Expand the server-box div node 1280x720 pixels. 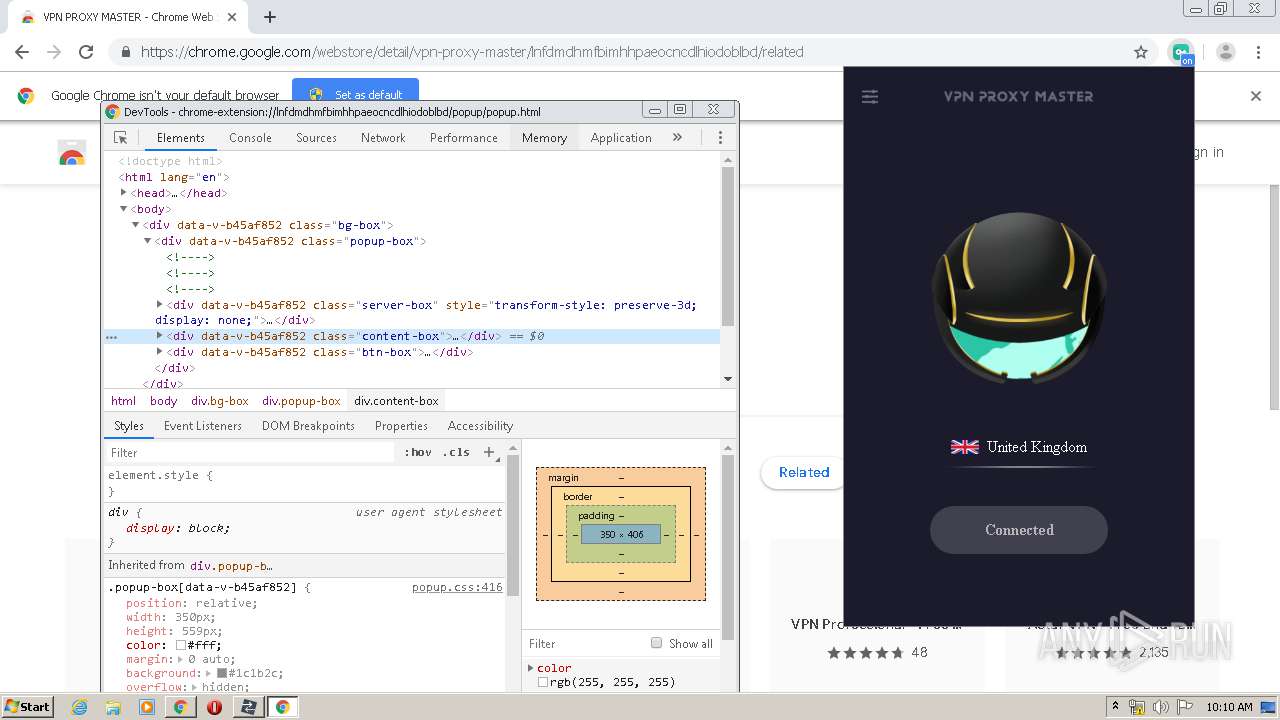[x=160, y=304]
